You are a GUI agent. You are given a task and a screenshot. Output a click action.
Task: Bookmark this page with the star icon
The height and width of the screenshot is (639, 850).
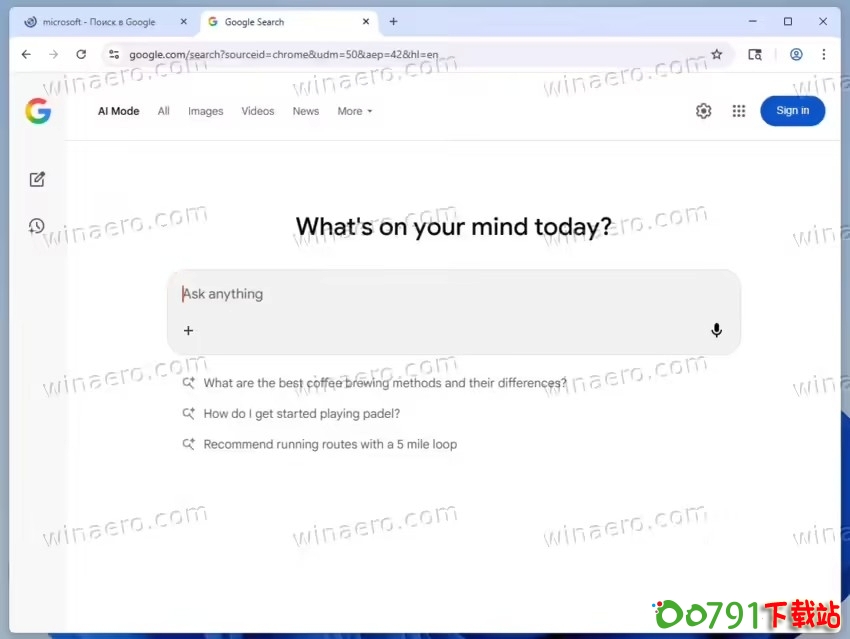pos(716,54)
